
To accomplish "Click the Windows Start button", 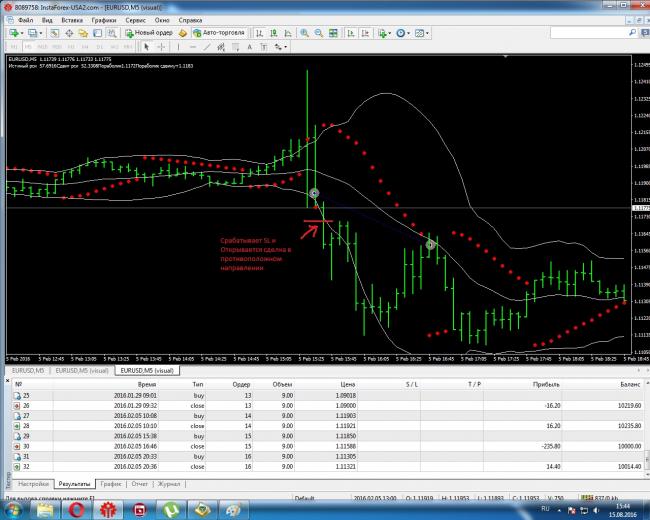I will pyautogui.click(x=16, y=509).
